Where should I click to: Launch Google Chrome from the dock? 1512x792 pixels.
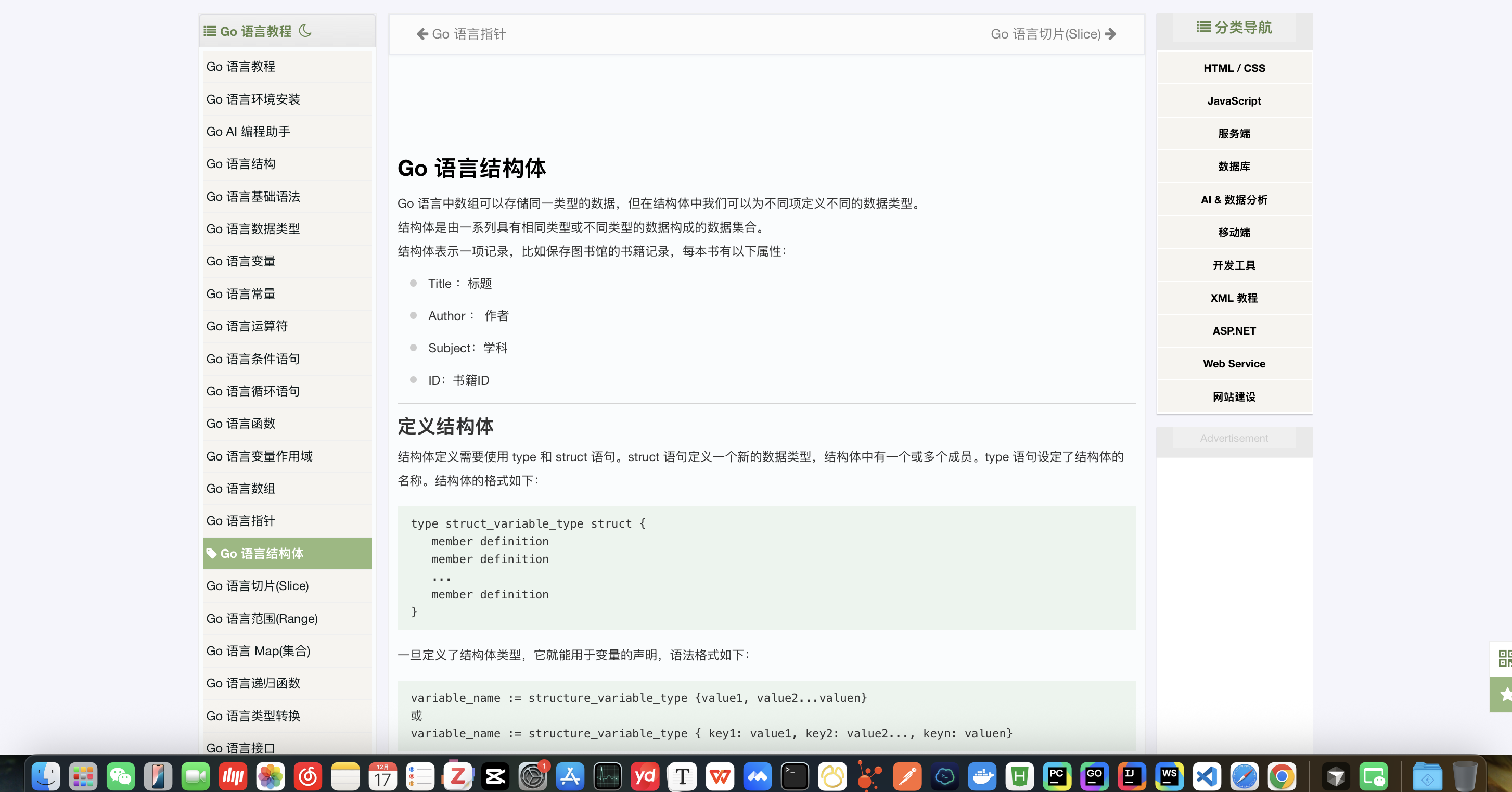tap(1282, 777)
